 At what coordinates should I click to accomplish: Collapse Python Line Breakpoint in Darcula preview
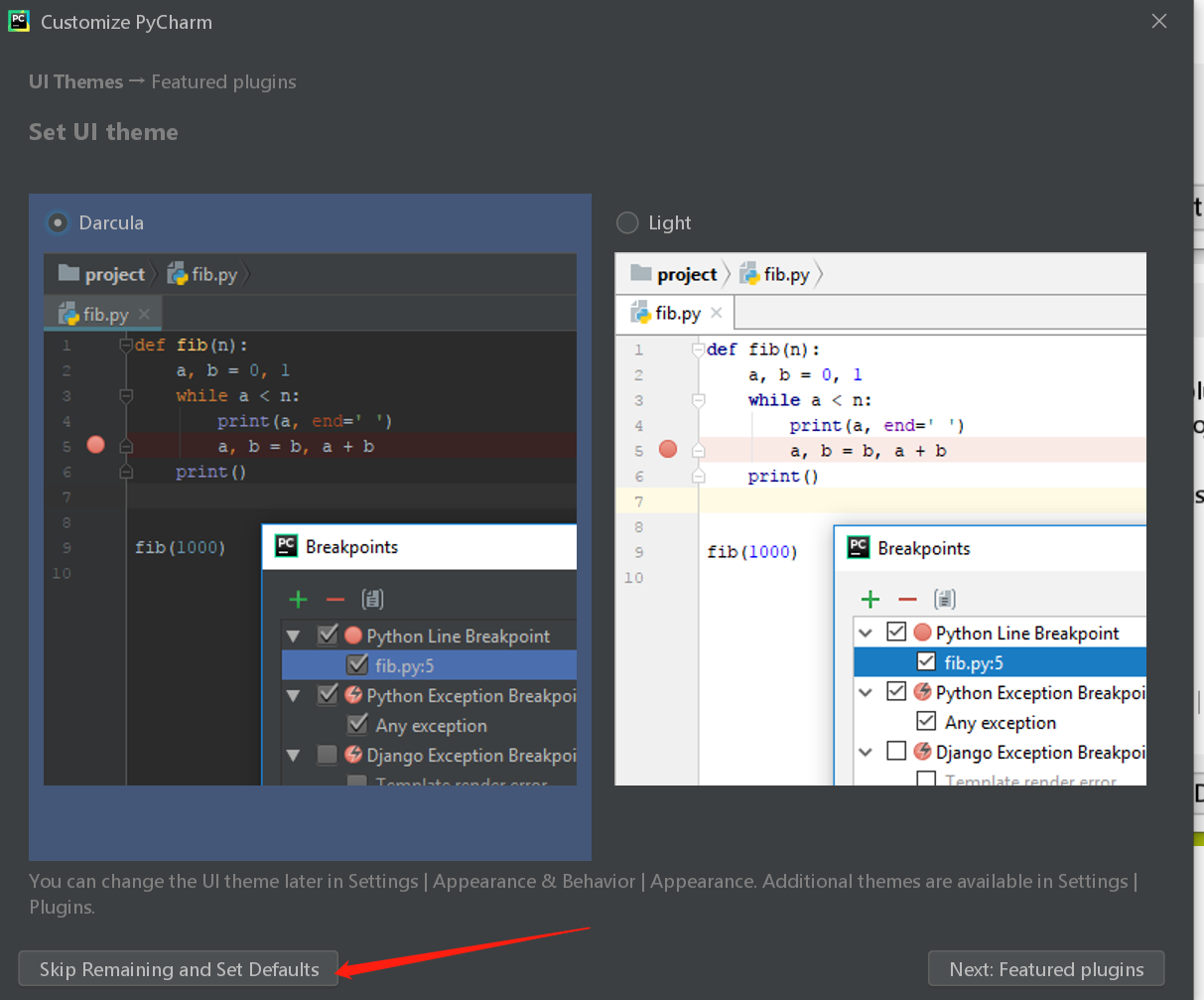[293, 636]
